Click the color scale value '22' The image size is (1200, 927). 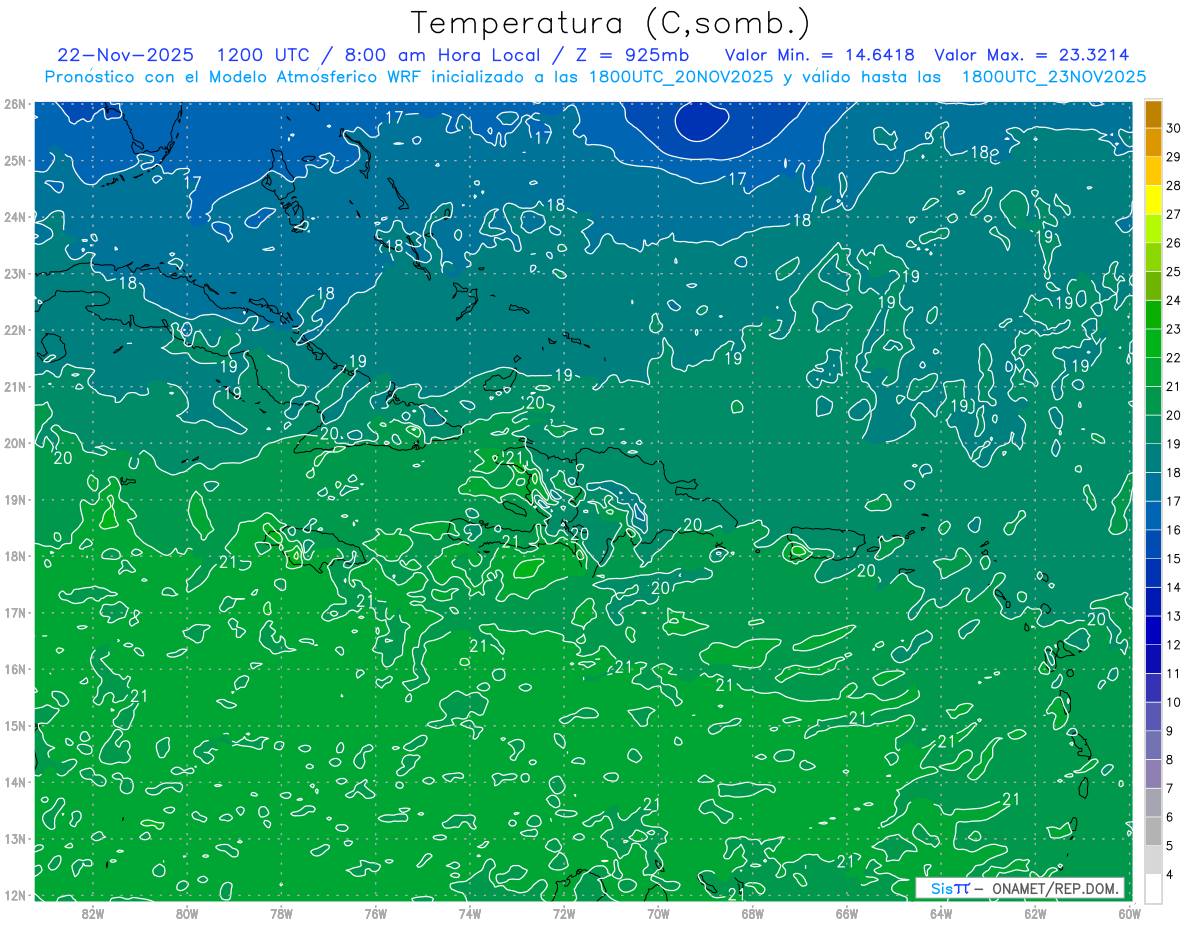pos(1173,358)
